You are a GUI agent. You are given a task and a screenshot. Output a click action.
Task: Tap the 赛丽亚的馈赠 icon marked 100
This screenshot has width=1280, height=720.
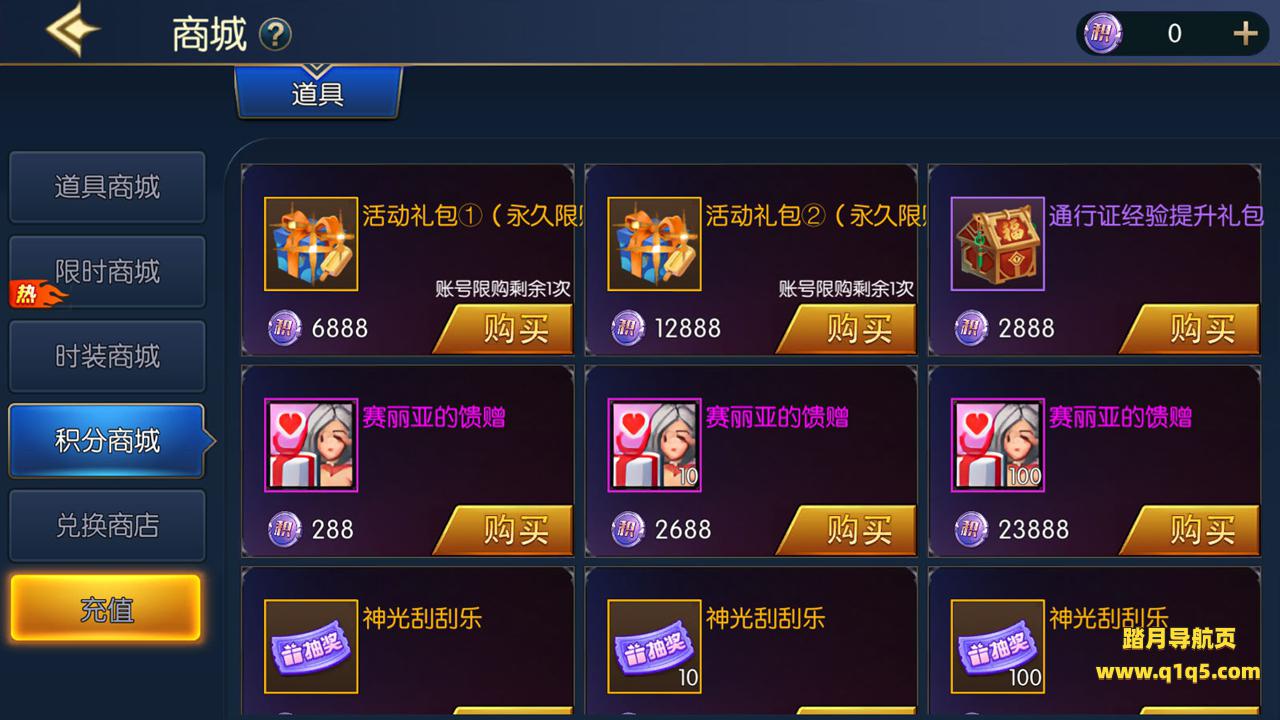point(997,445)
